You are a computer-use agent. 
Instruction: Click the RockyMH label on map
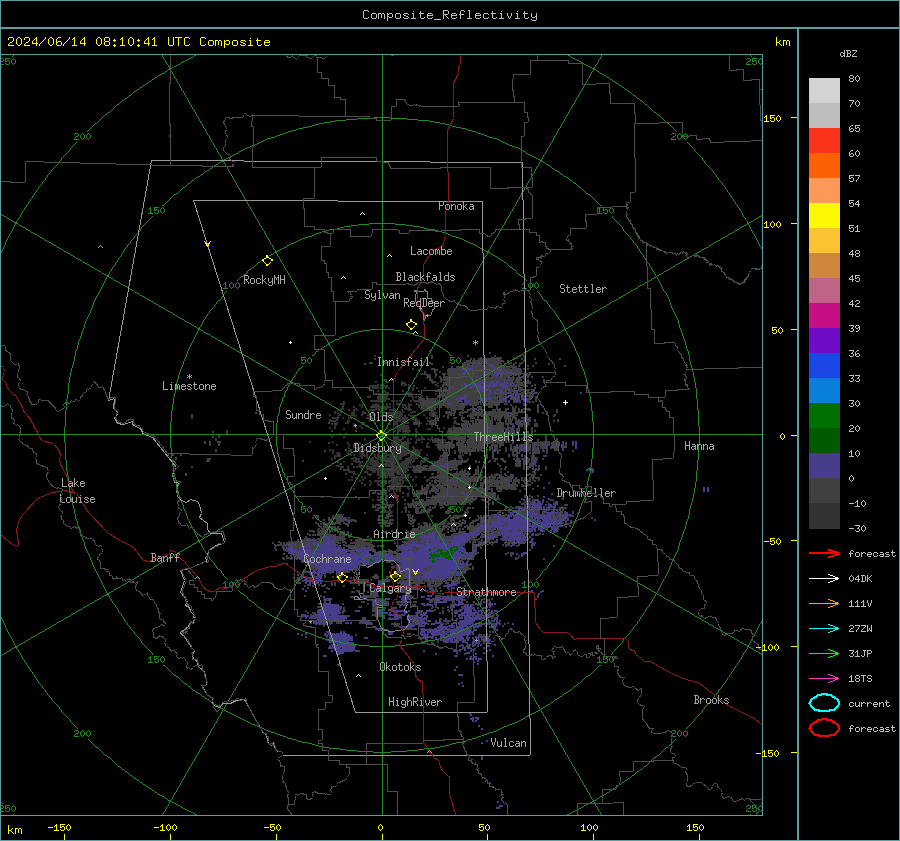(x=264, y=280)
